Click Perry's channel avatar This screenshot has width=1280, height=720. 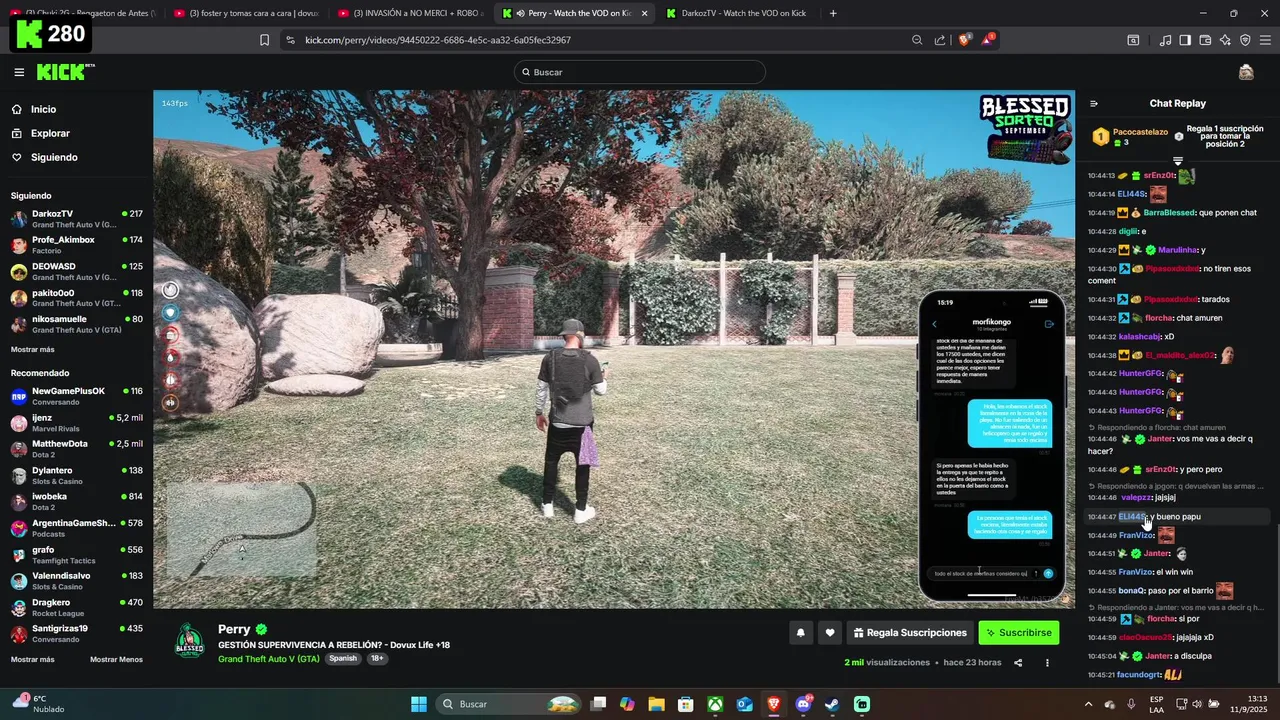(190, 641)
